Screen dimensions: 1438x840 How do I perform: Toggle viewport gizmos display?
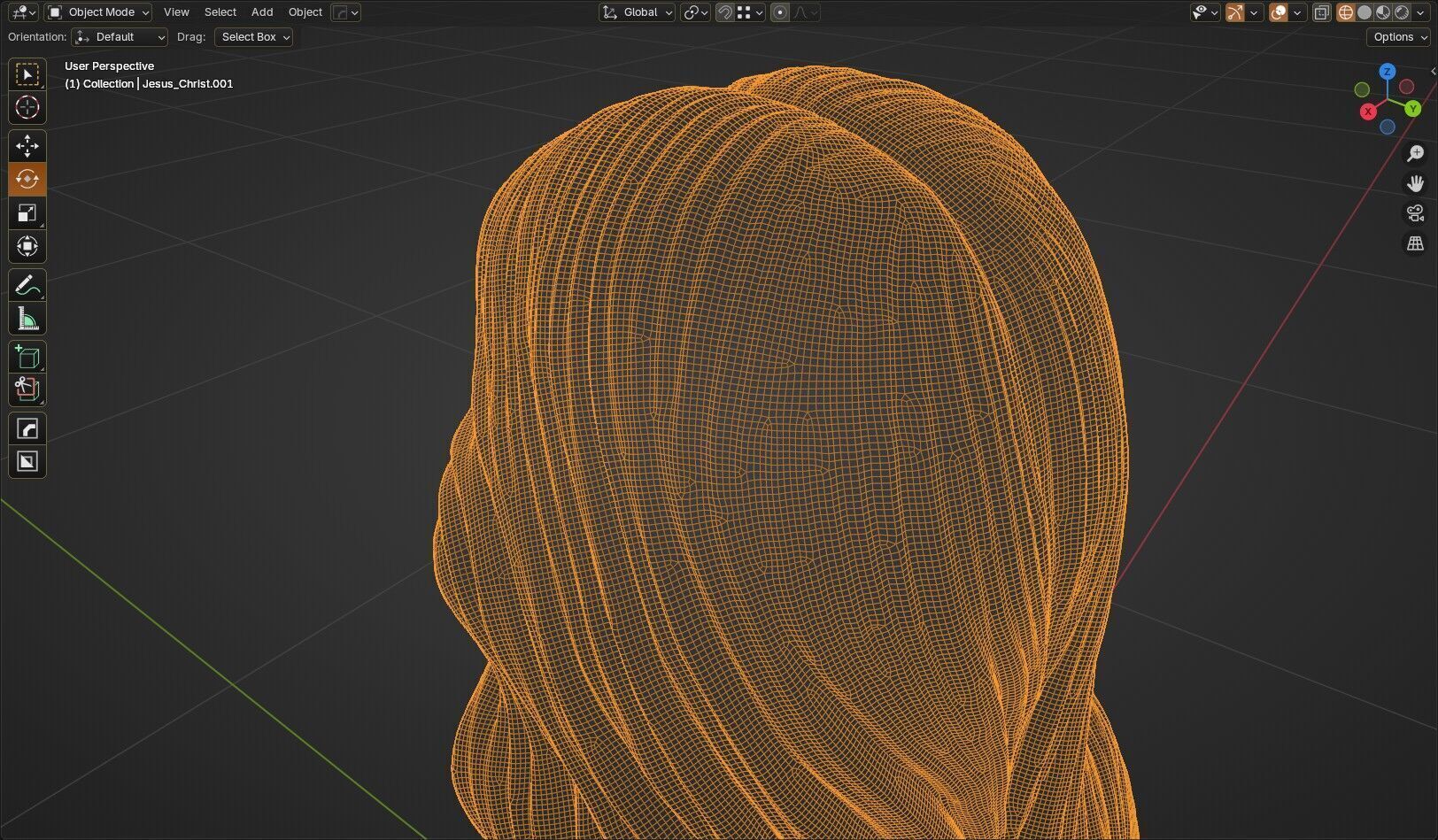pyautogui.click(x=1235, y=12)
